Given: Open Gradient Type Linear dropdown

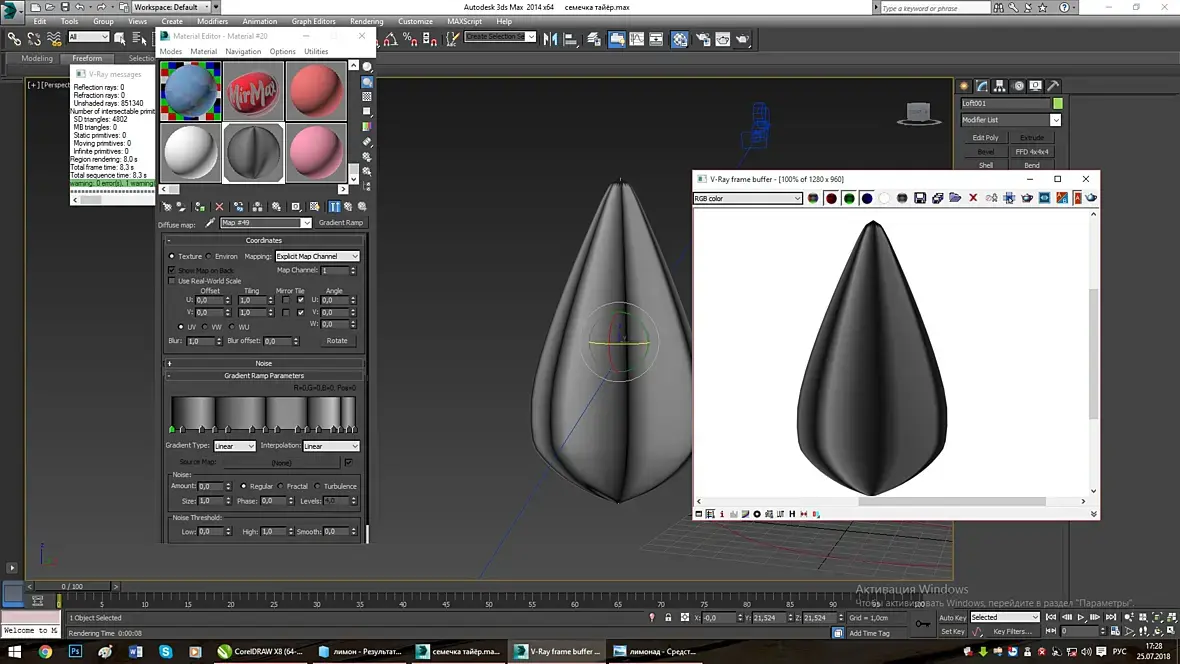Looking at the screenshot, I should 234,446.
